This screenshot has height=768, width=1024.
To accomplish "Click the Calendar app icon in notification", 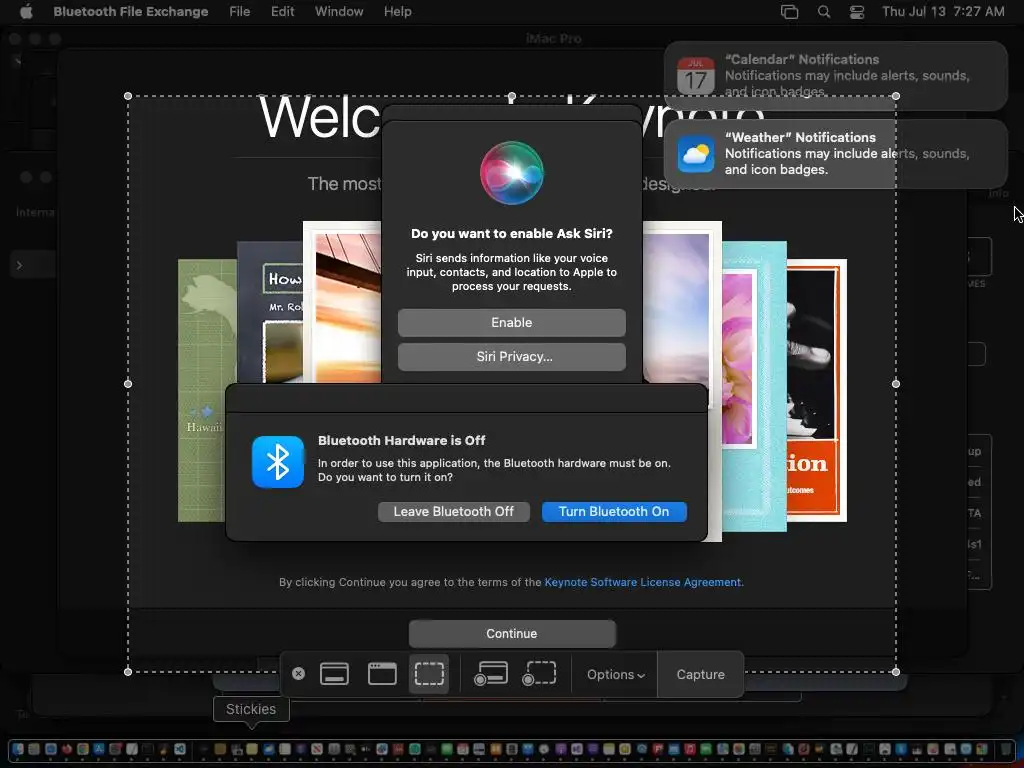I will click(696, 76).
